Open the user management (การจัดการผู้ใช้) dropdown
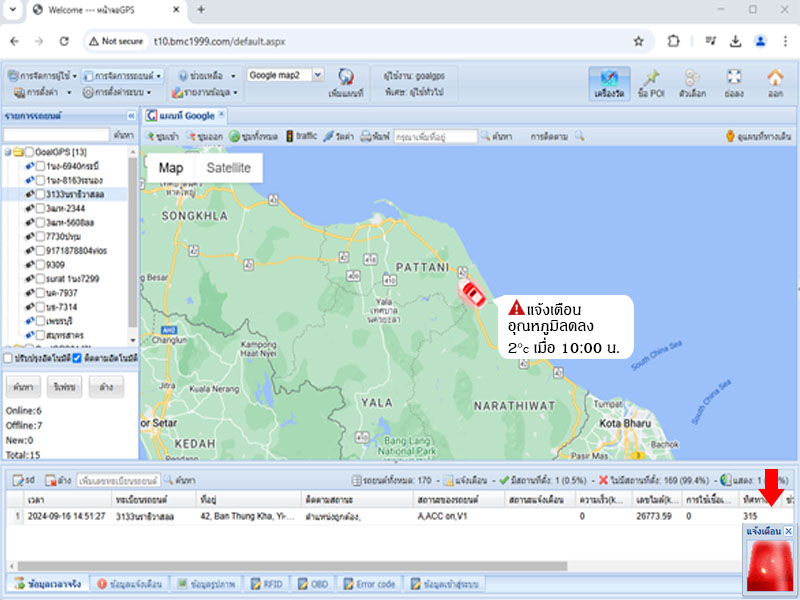800x600 pixels. tap(42, 76)
